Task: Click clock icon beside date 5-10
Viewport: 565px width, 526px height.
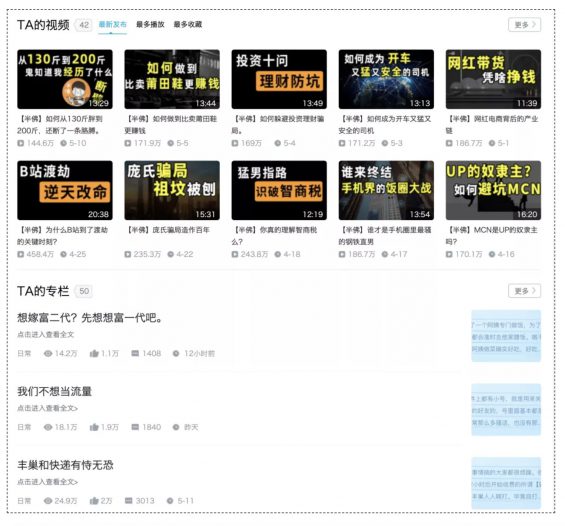Action: (63, 143)
